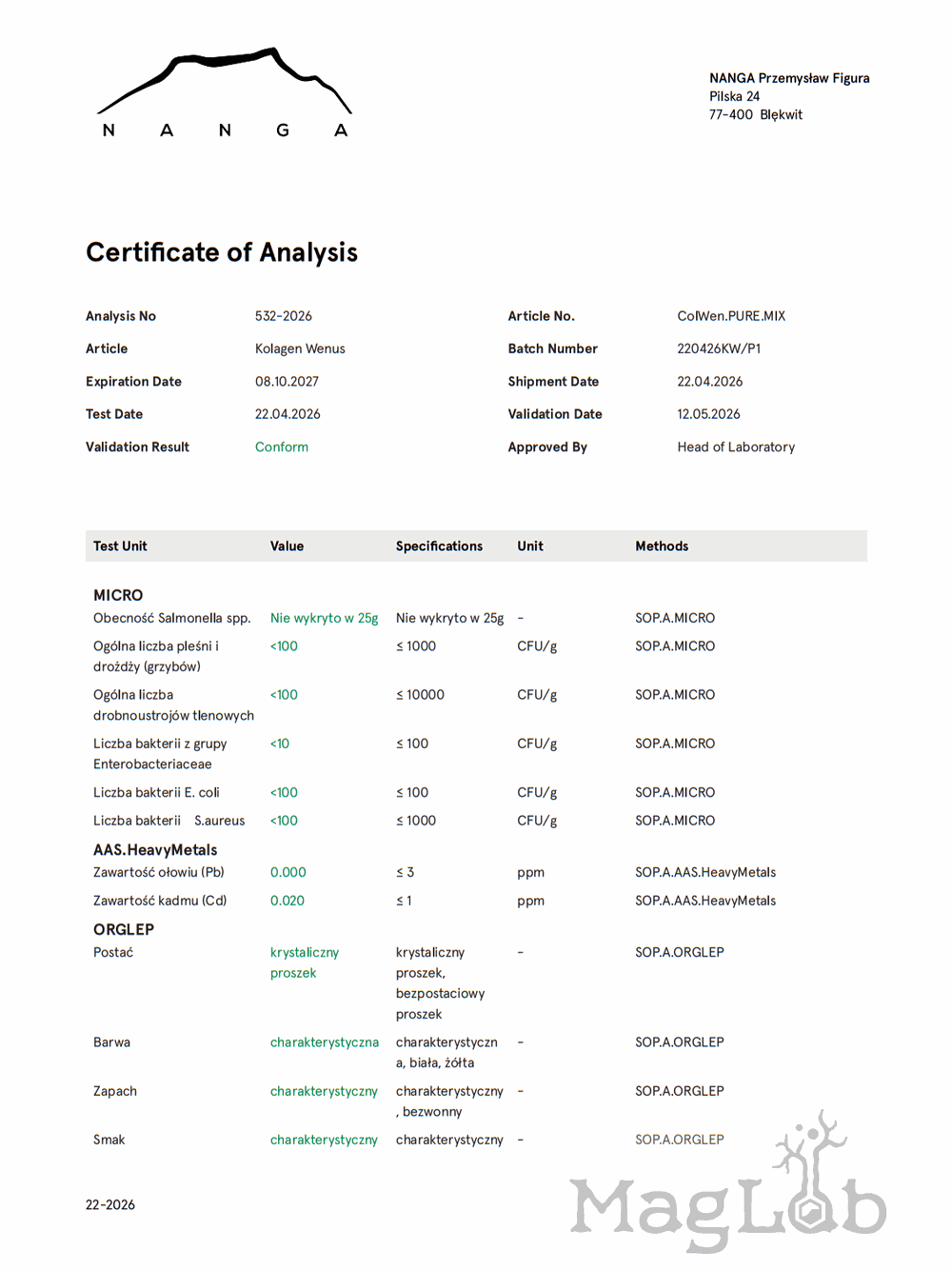Select the ORGLEP section heading
Viewport: 952px width, 1270px height.
(x=124, y=929)
